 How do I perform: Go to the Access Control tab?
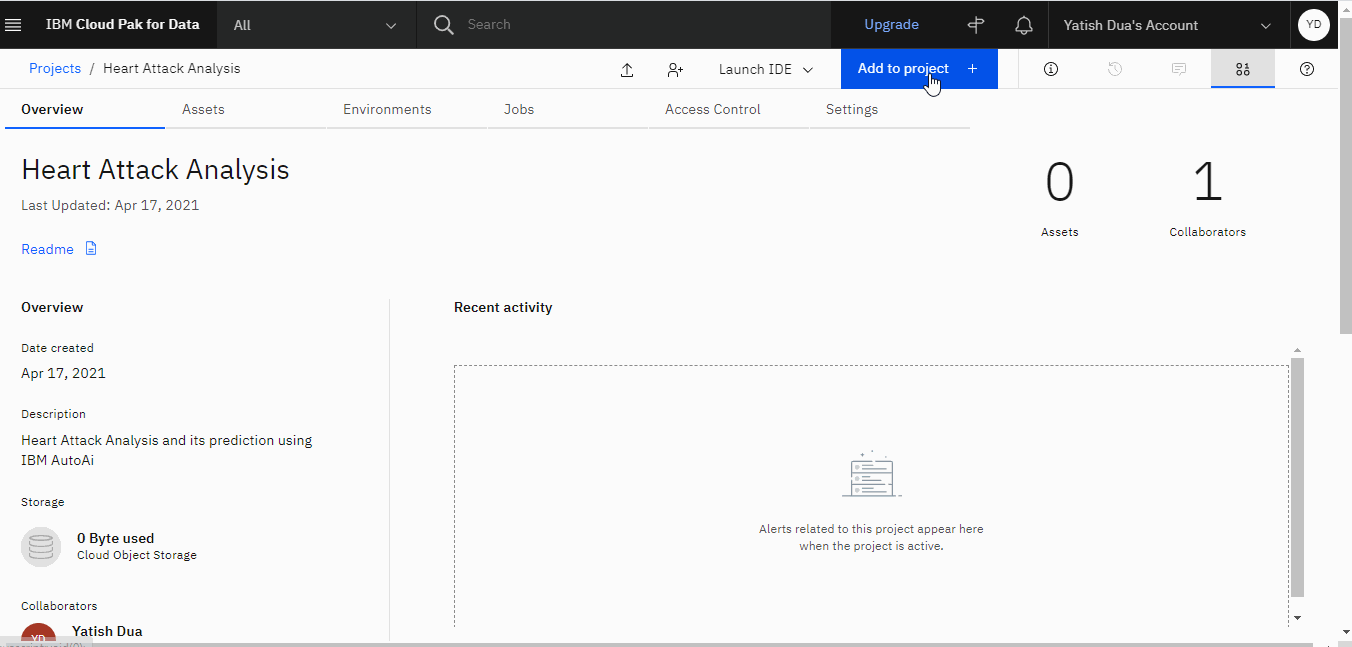click(x=729, y=110)
